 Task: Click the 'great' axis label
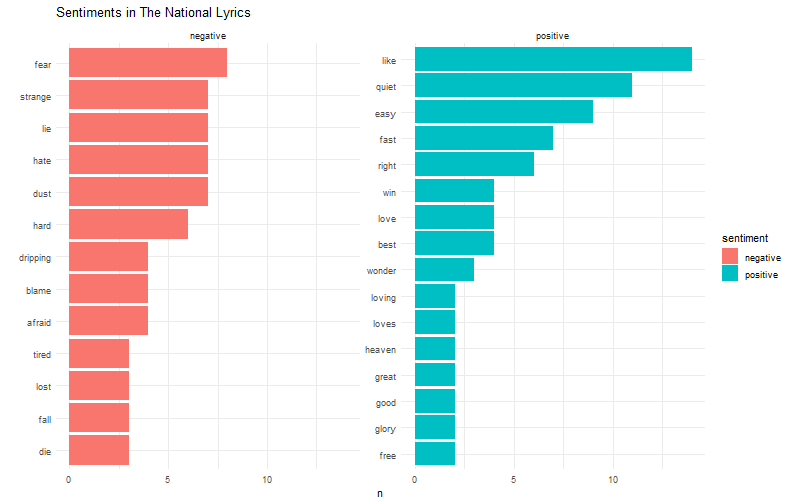click(x=385, y=377)
